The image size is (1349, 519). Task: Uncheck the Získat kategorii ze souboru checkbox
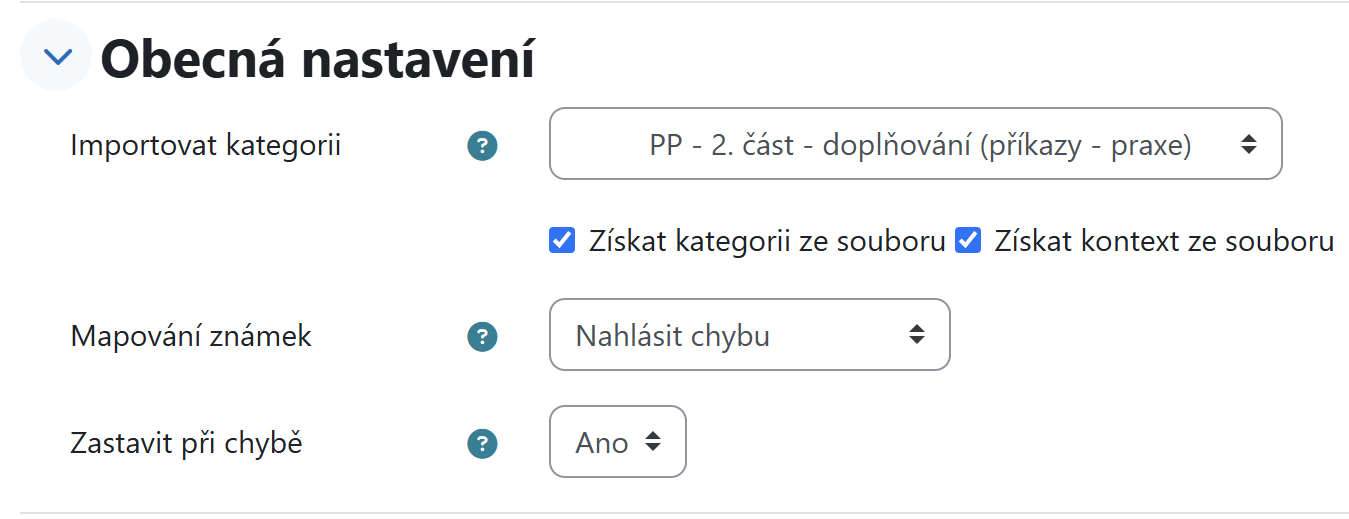(562, 241)
